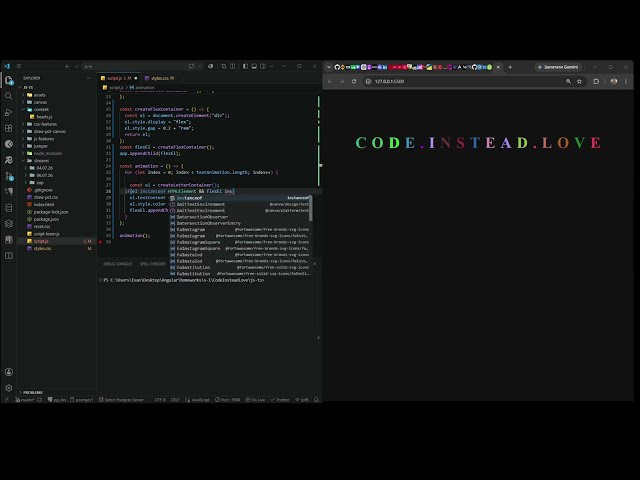The width and height of the screenshot is (640, 480).
Task: Select instanceof autocomplete suggestion
Action: point(239,198)
